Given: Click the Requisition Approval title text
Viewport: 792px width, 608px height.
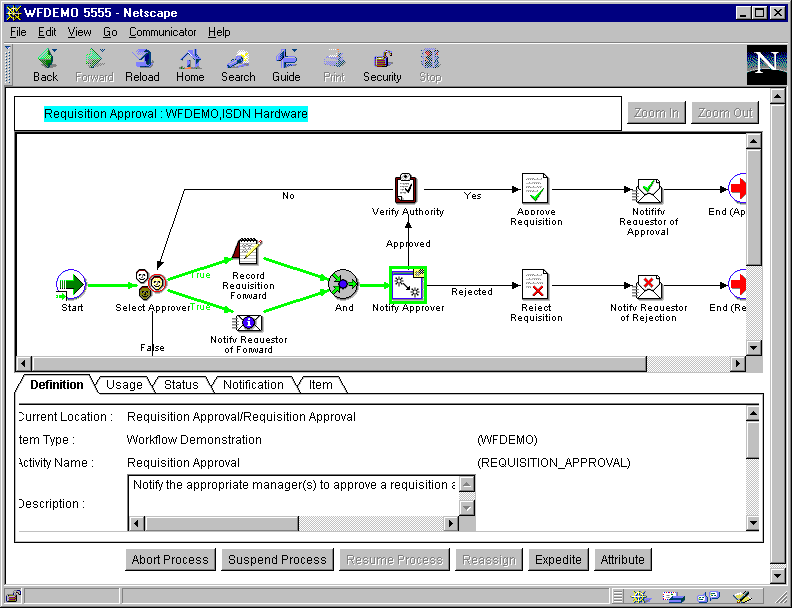Looking at the screenshot, I should click(176, 114).
